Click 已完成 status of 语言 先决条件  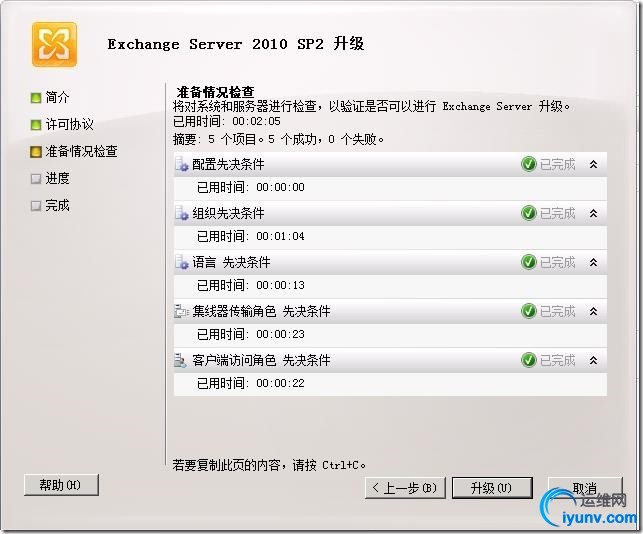[x=558, y=262]
